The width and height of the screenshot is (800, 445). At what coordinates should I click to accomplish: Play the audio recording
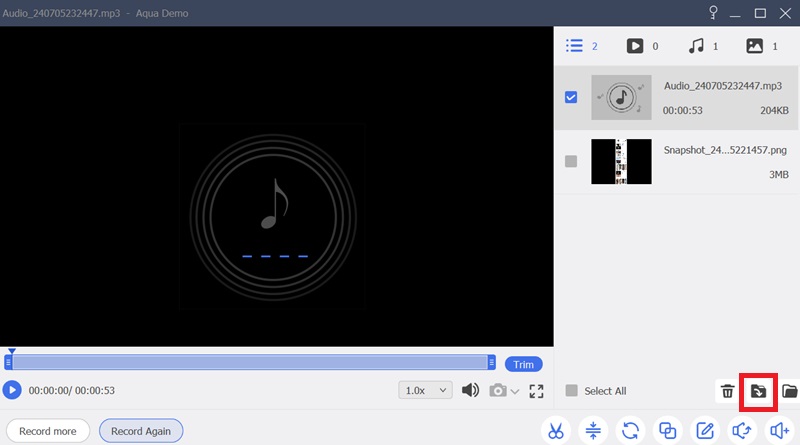pos(12,390)
